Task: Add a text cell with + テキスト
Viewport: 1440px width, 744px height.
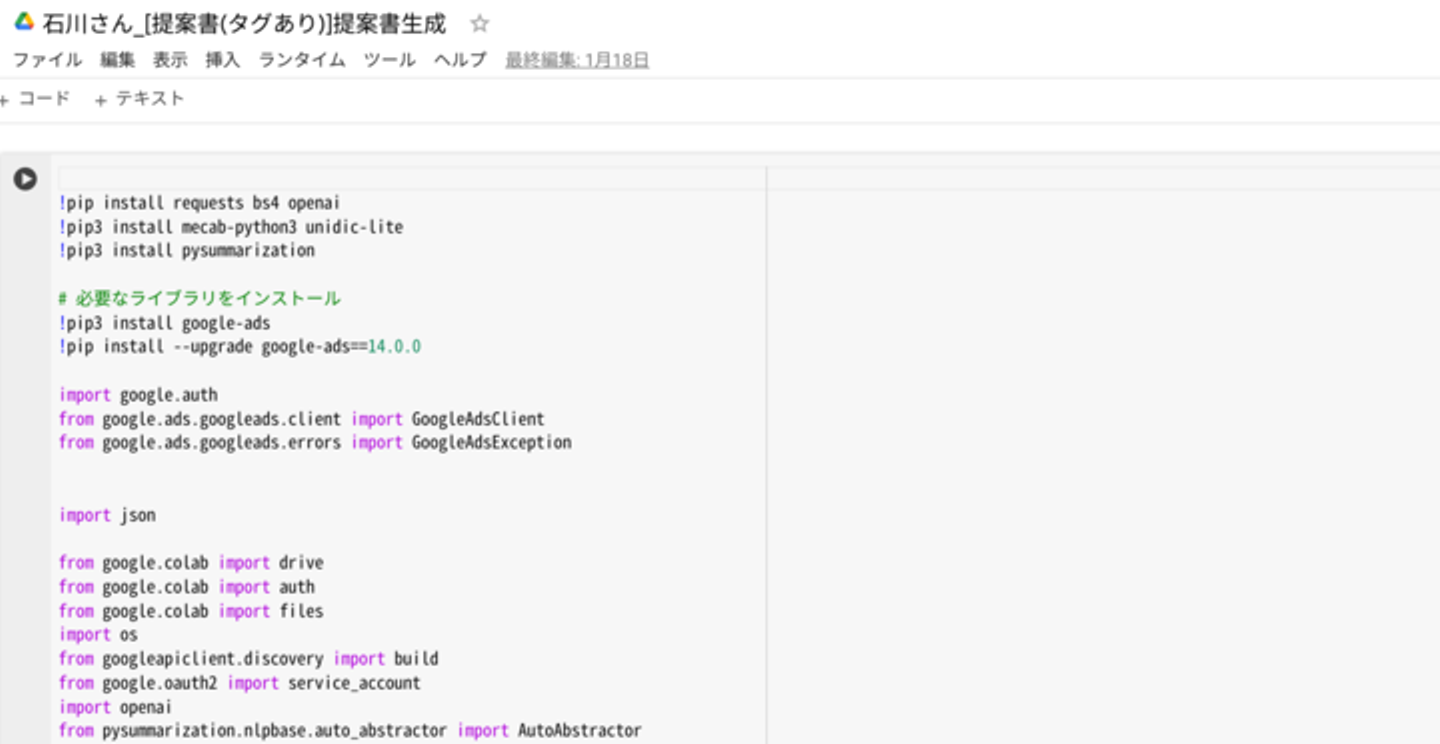Action: [x=140, y=98]
